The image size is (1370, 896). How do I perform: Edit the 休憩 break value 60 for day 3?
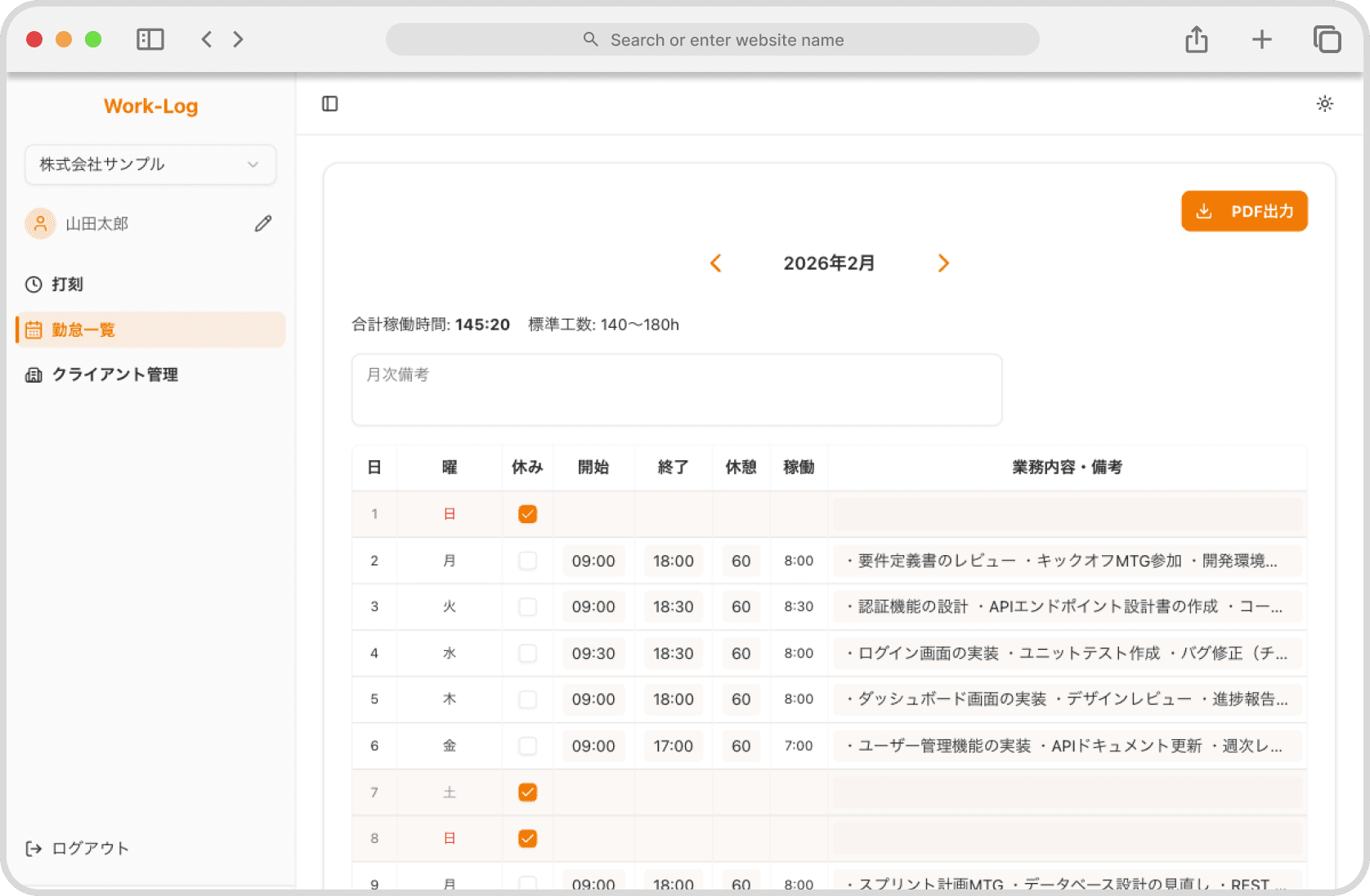[x=740, y=607]
